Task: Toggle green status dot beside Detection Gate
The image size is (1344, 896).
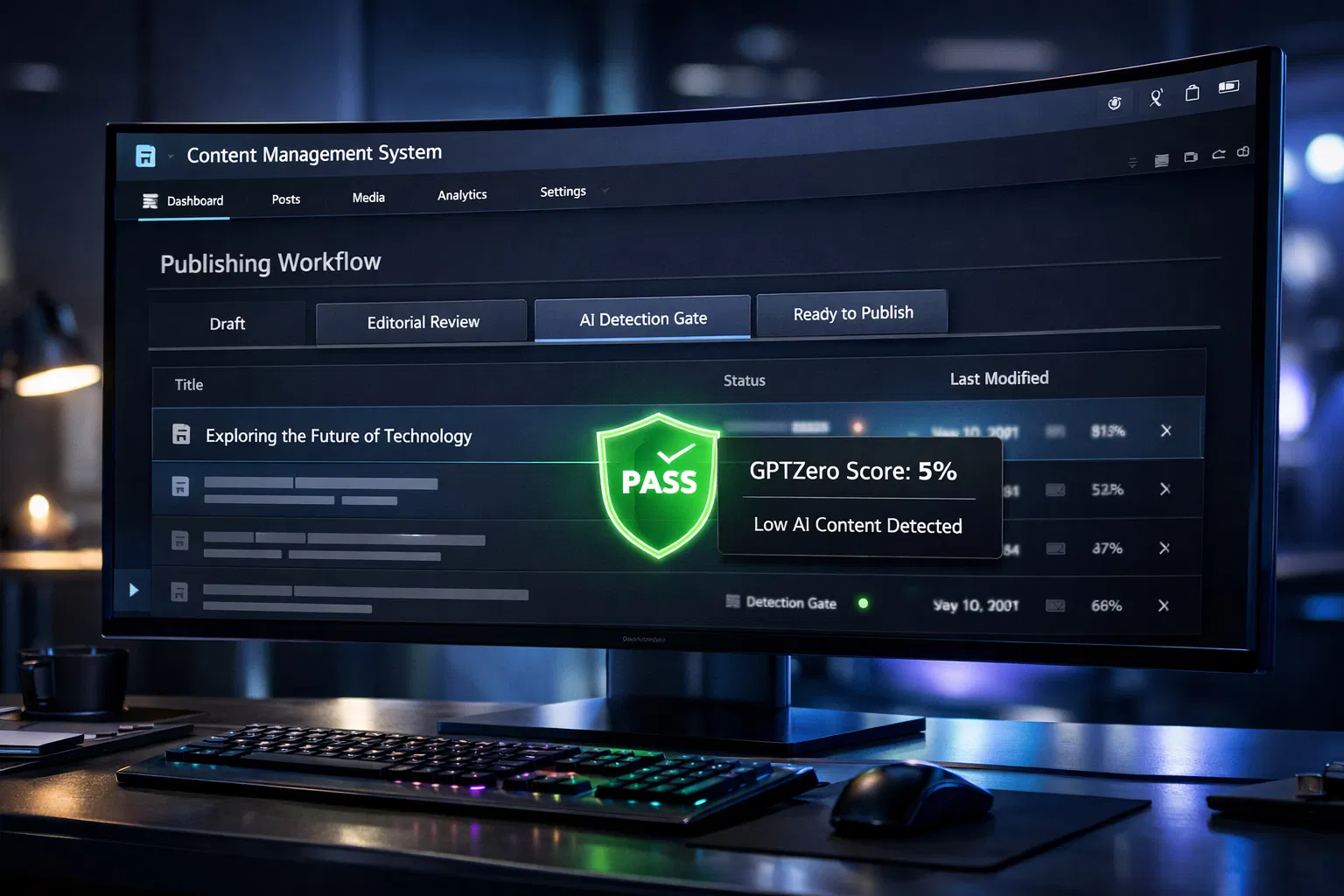Action: tap(864, 603)
